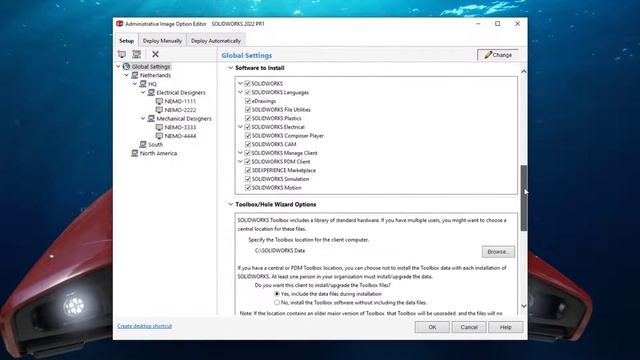
Task: Uncheck SOLIDWORKS Plastics checkbox
Action: 247,118
